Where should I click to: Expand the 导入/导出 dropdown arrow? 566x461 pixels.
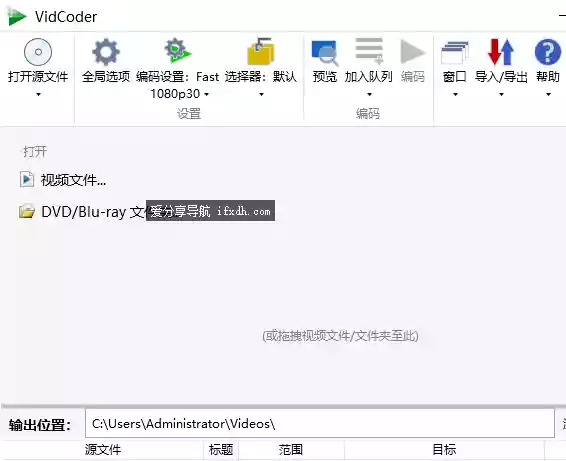(x=501, y=95)
